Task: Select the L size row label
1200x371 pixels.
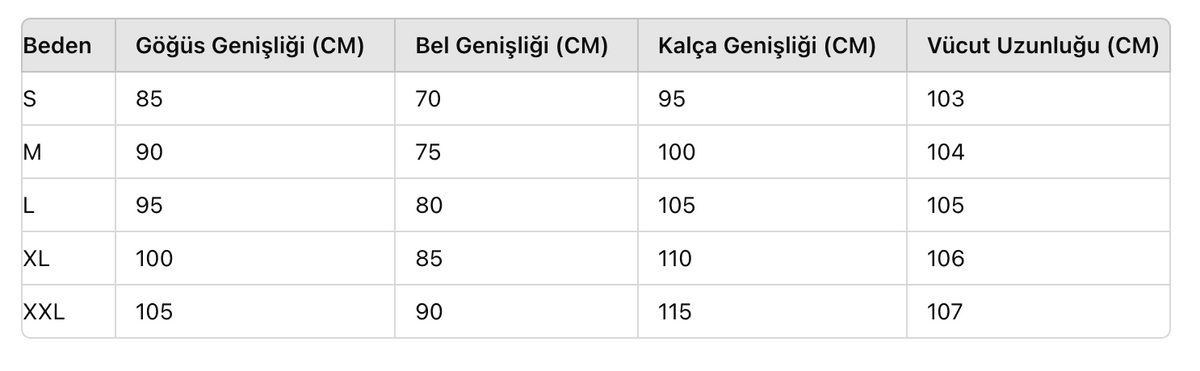Action: (28, 205)
